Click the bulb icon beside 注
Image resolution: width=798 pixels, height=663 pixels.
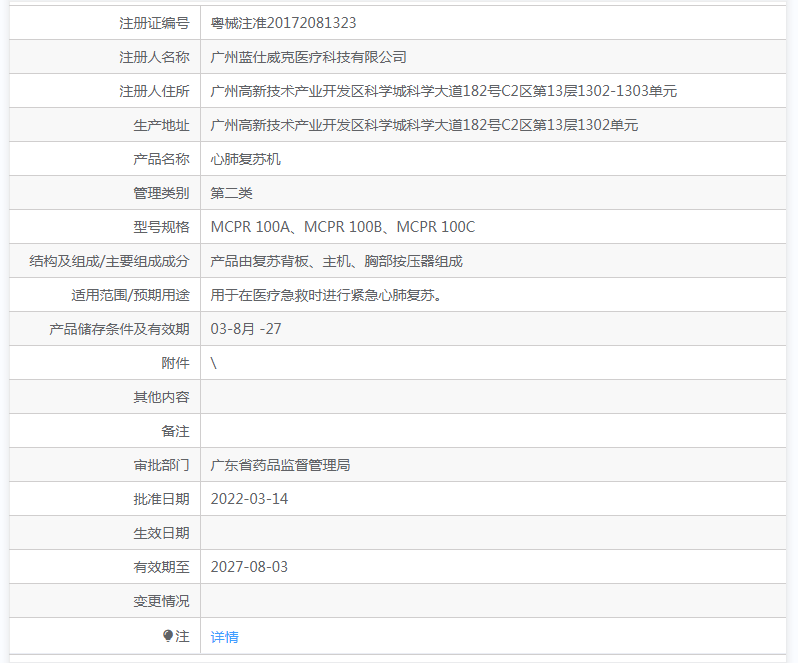coord(167,636)
